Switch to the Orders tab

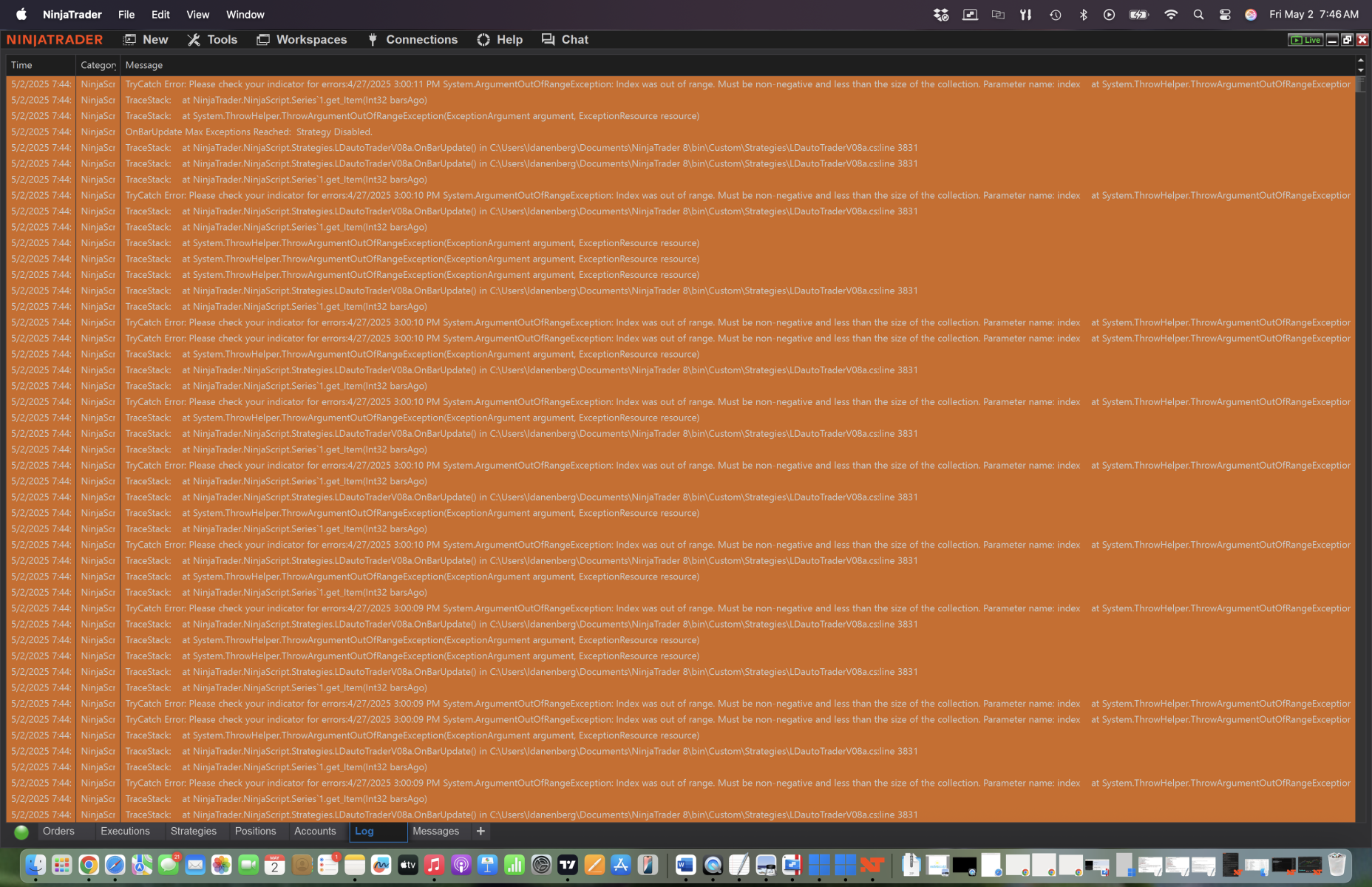[58, 832]
